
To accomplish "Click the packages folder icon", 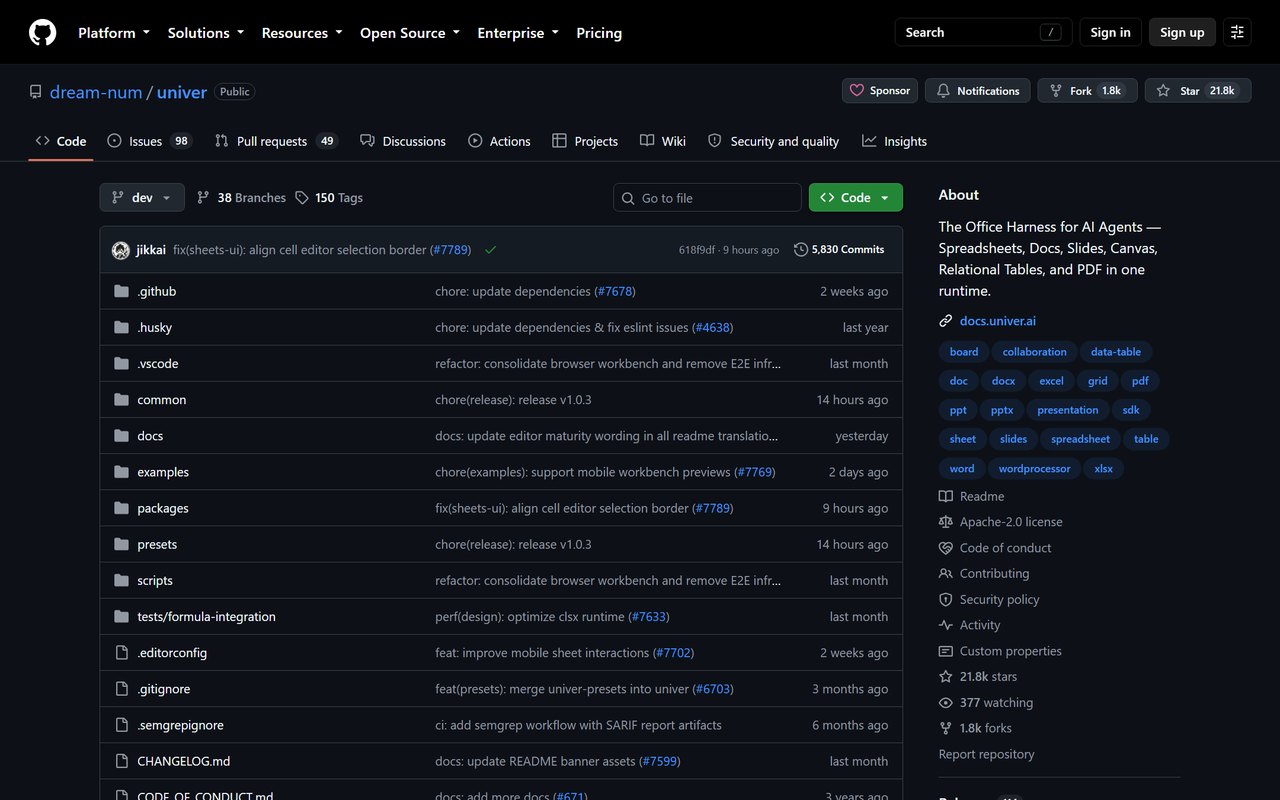I will (x=122, y=508).
